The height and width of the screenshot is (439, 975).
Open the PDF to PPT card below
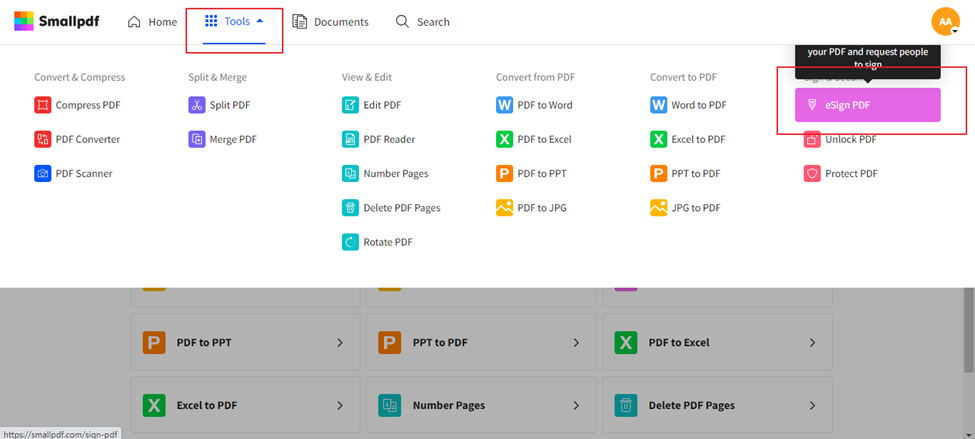tap(245, 342)
